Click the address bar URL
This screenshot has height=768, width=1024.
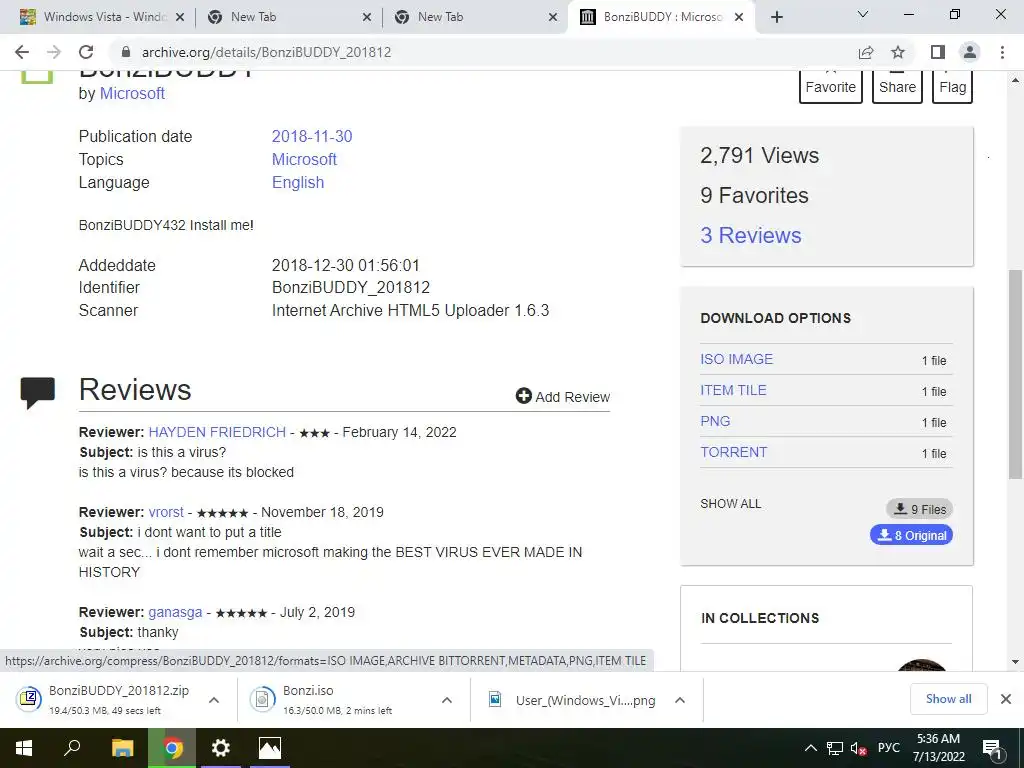(x=266, y=52)
